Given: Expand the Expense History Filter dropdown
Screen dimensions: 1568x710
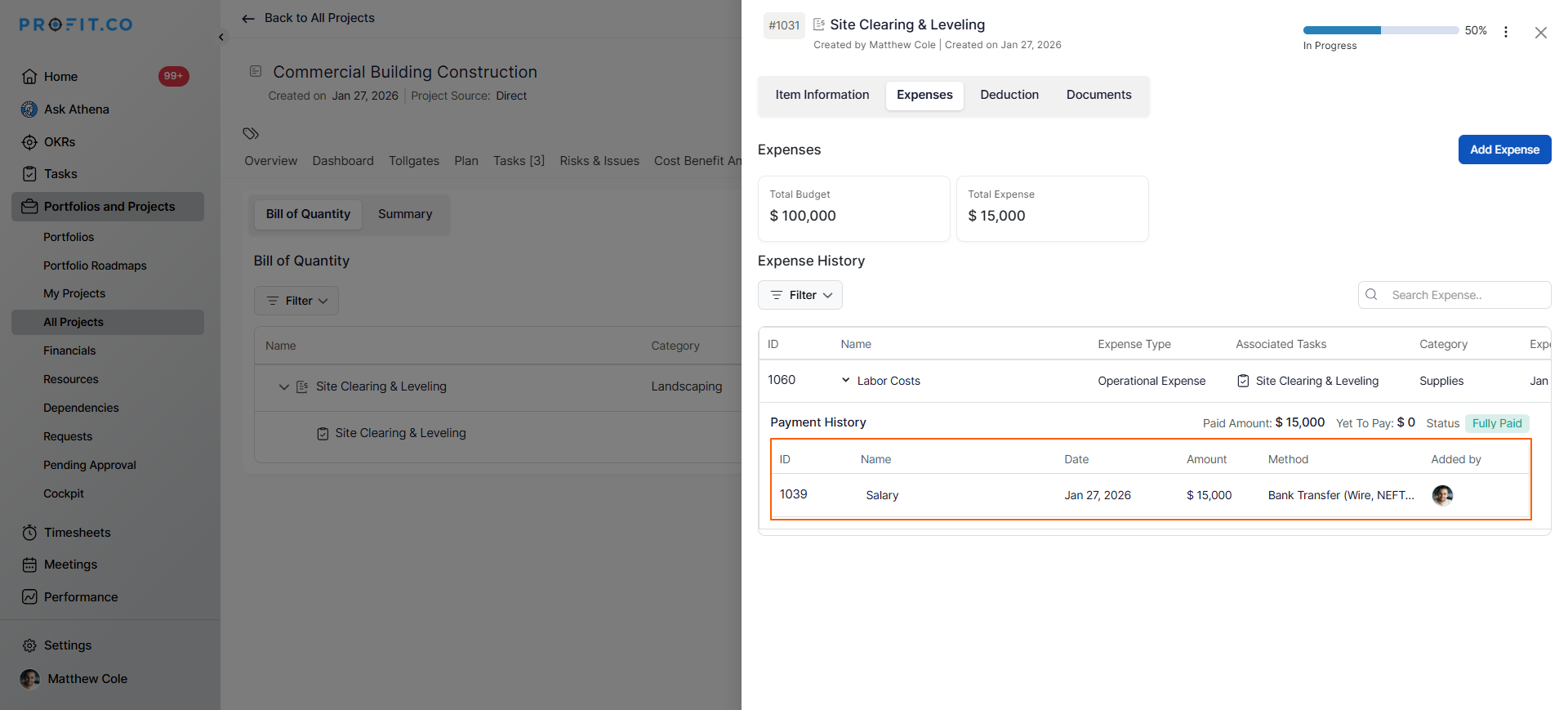Looking at the screenshot, I should (800, 295).
